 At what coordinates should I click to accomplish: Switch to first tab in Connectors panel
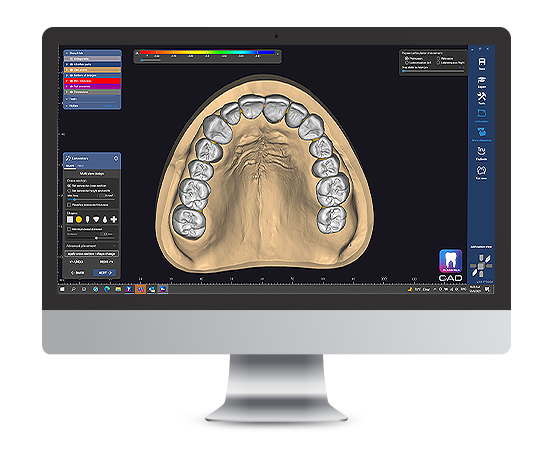point(70,166)
